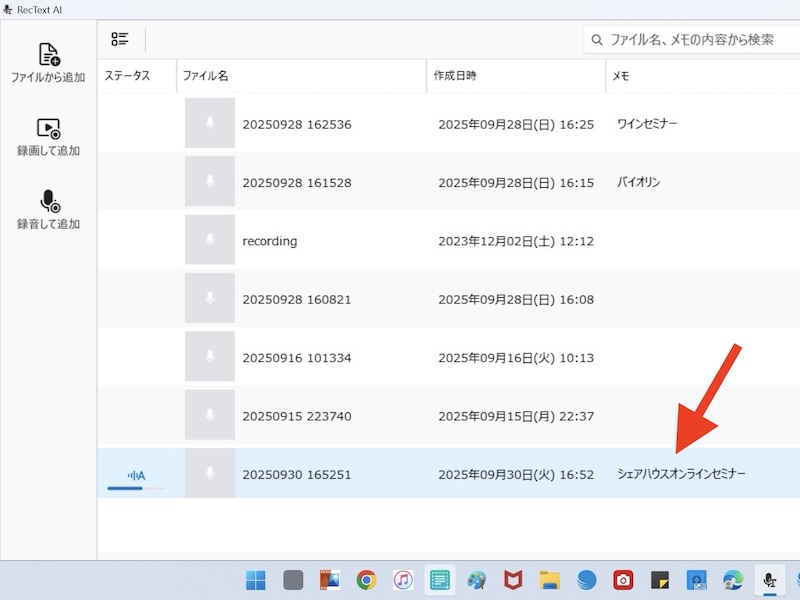Toggle the list selection mode icon
Viewport: 800px width, 600px height.
(x=120, y=40)
